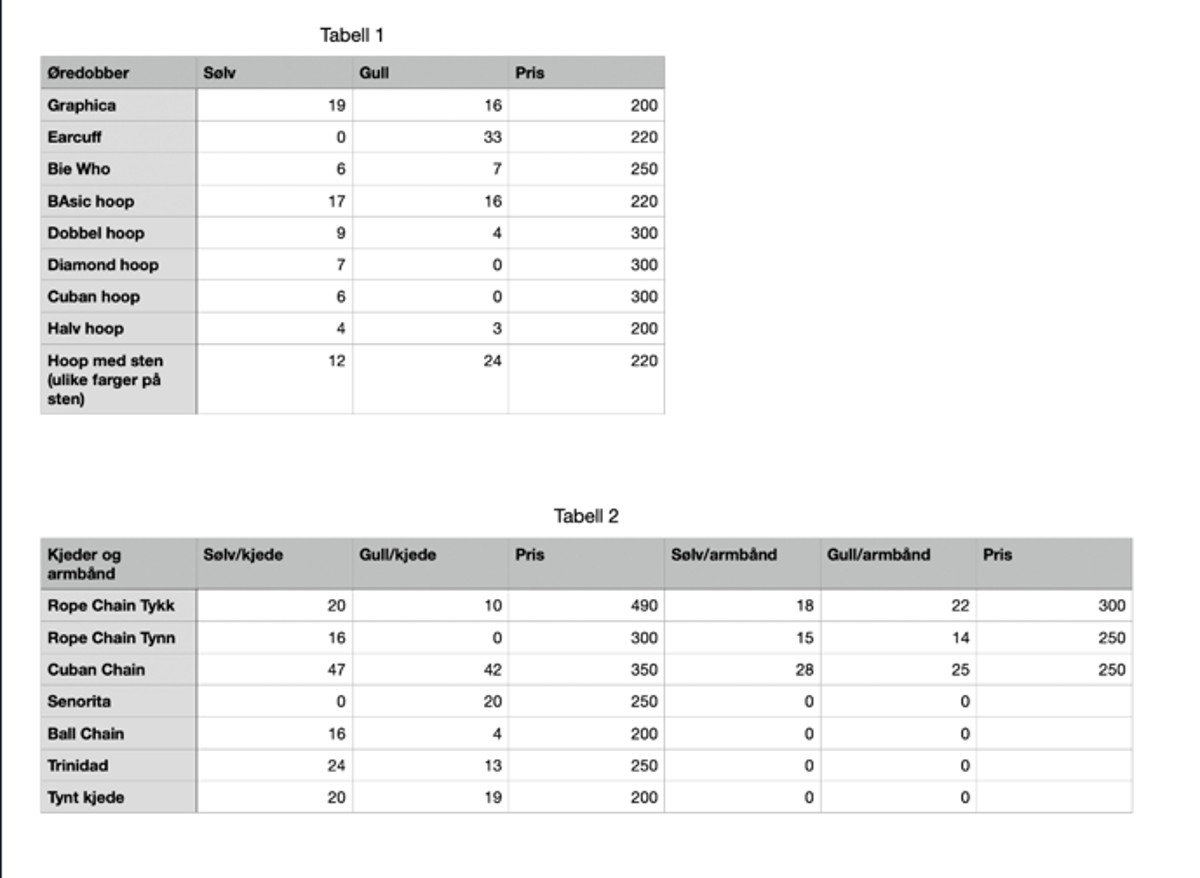Click the Øredobber header cell
Viewport: 1200px width, 878px height.
click(118, 73)
